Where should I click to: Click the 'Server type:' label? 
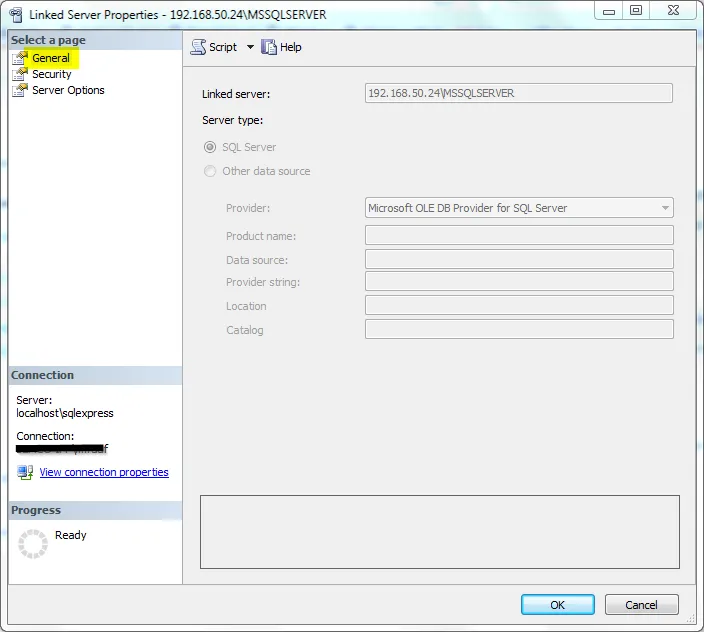[x=233, y=120]
